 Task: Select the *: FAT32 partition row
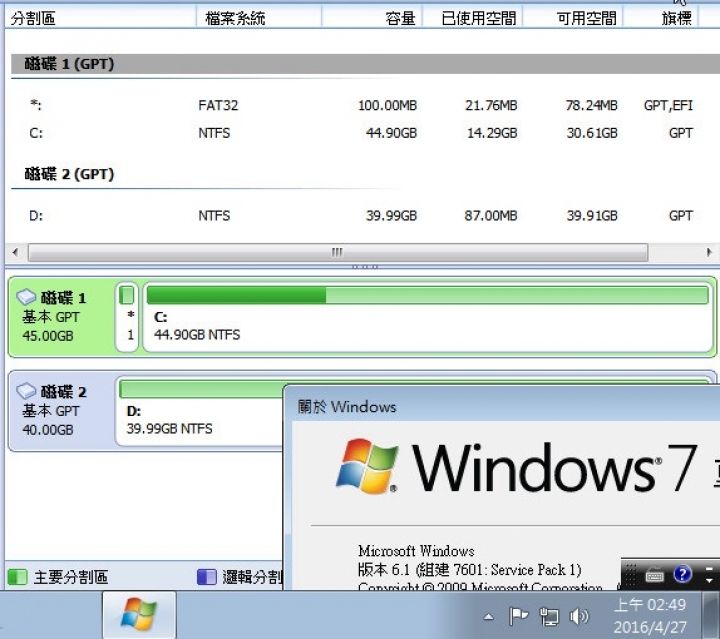click(363, 106)
